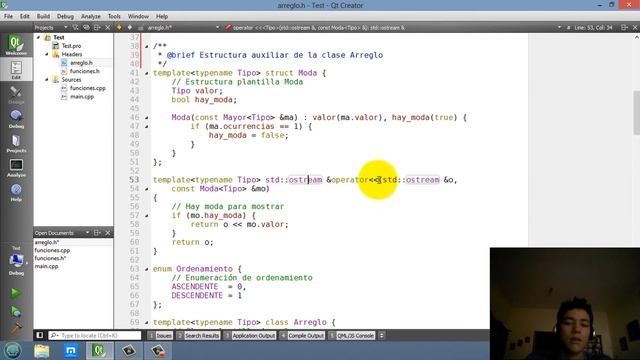Split the code editor view
The width and height of the screenshot is (640, 360).
(x=624, y=27)
